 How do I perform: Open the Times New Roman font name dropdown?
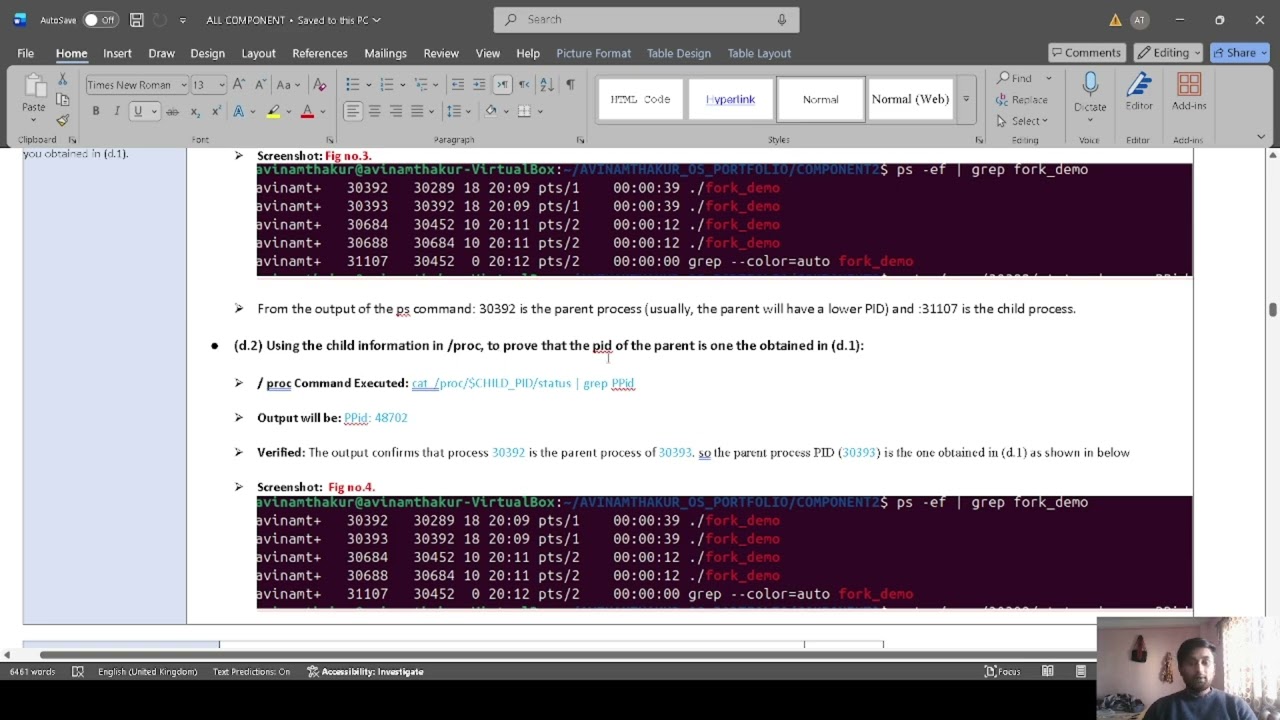tap(183, 85)
